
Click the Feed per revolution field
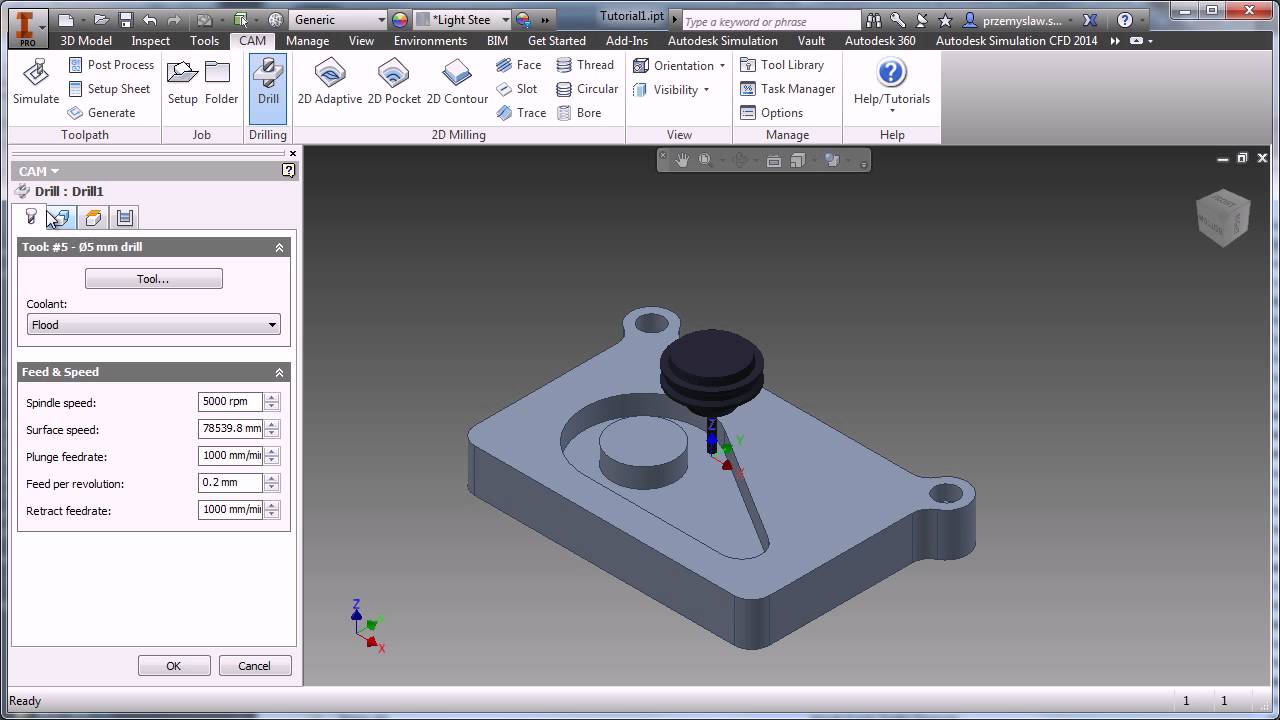(231, 482)
